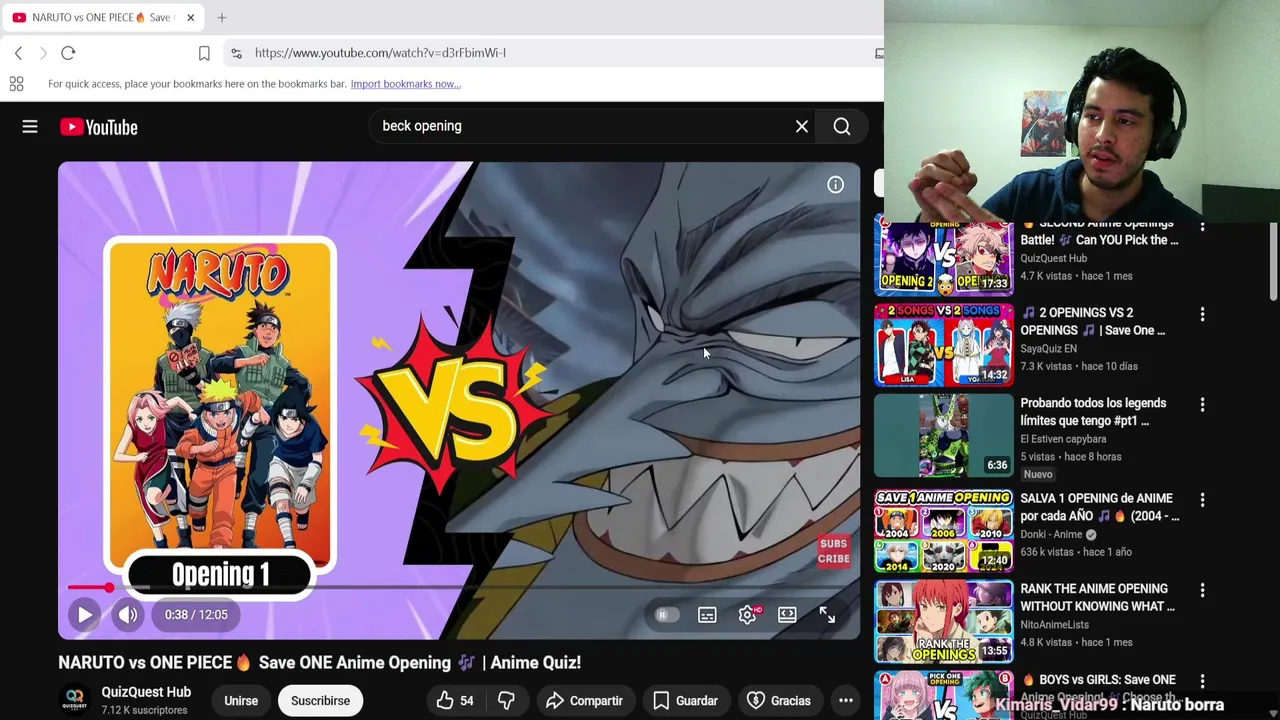Enter full screen mode in the player

click(827, 615)
